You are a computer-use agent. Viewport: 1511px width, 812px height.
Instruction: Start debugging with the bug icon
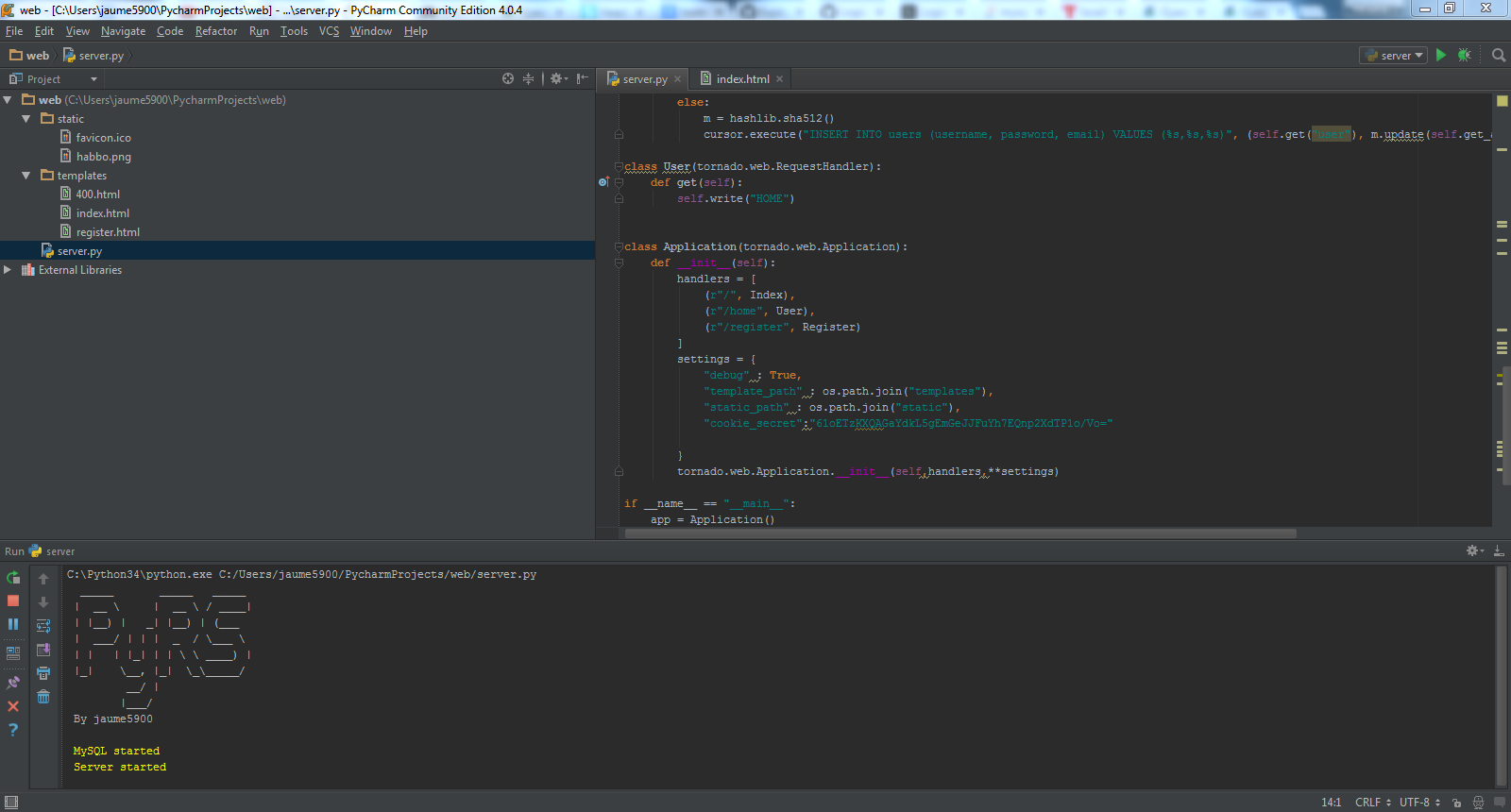[x=1465, y=56]
